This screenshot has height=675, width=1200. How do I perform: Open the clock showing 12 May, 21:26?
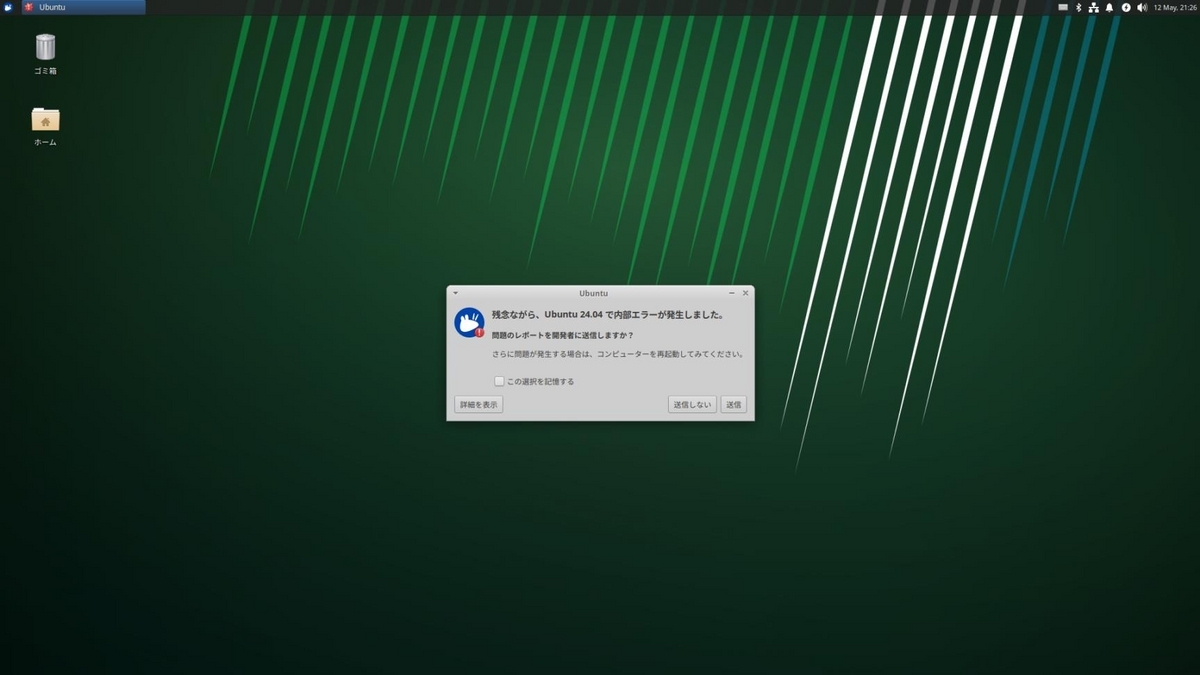tap(1175, 7)
